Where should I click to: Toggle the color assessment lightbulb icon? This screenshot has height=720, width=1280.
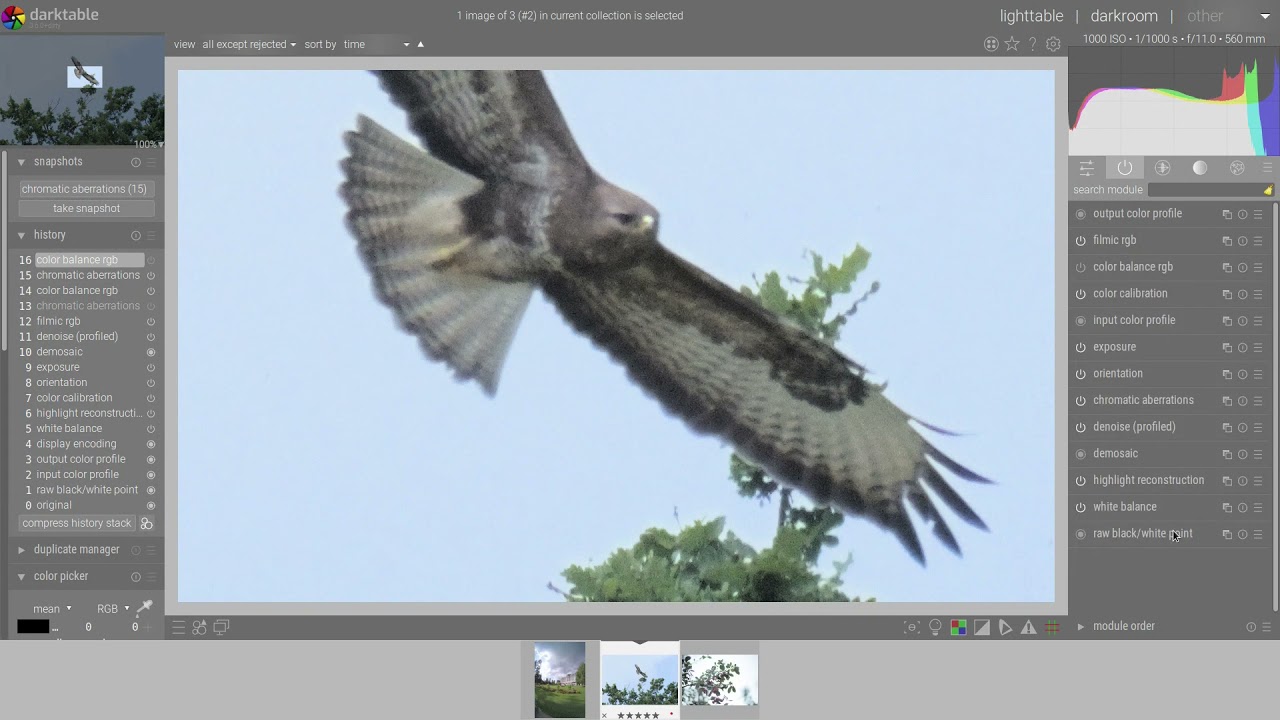pyautogui.click(x=935, y=627)
